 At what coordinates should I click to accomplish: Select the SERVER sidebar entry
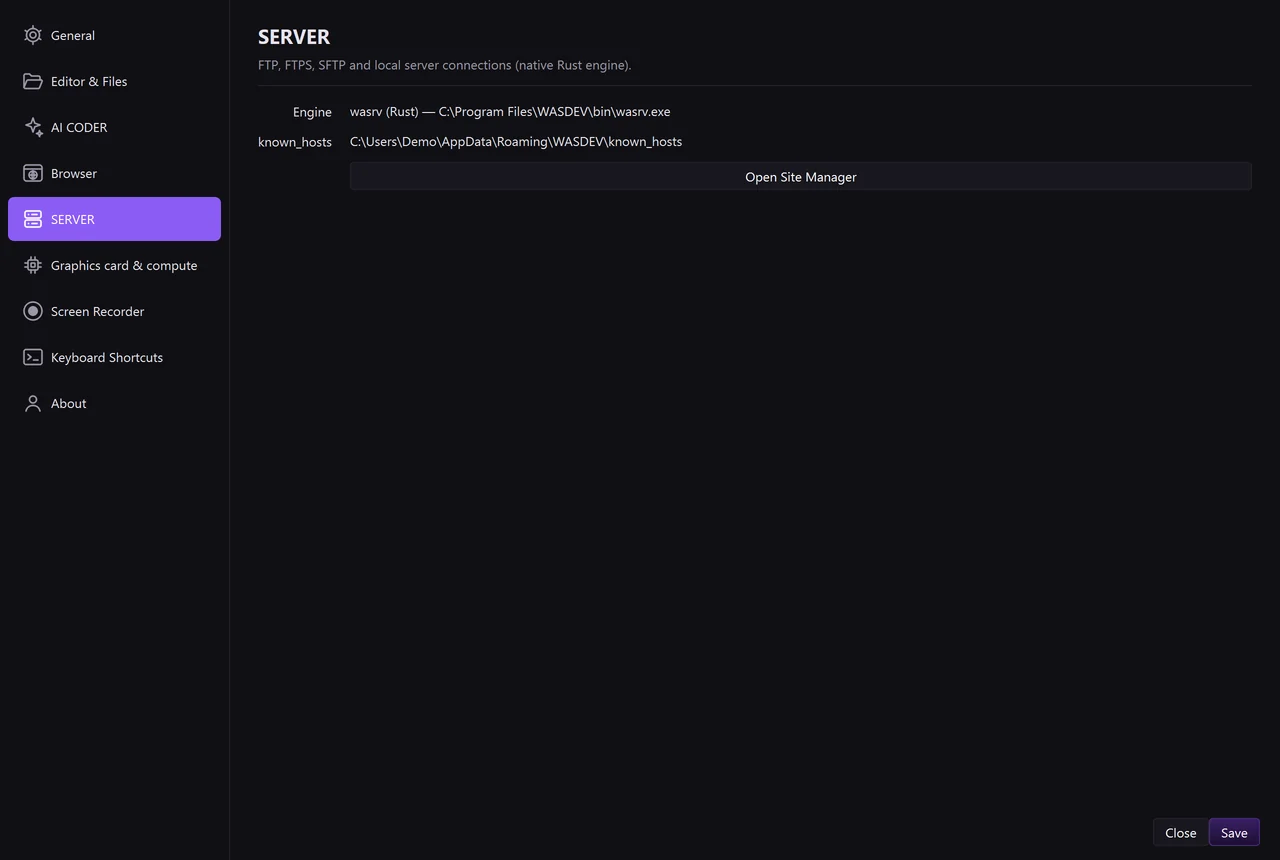coord(114,219)
